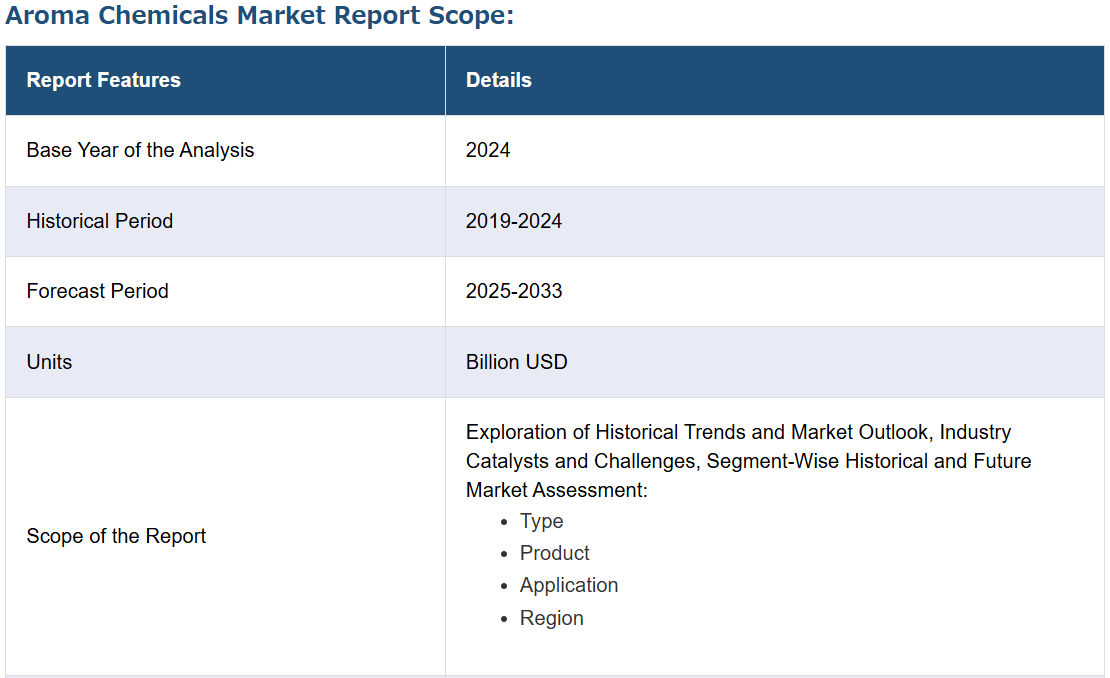
Task: Select the Report Features column header
Action: (103, 80)
